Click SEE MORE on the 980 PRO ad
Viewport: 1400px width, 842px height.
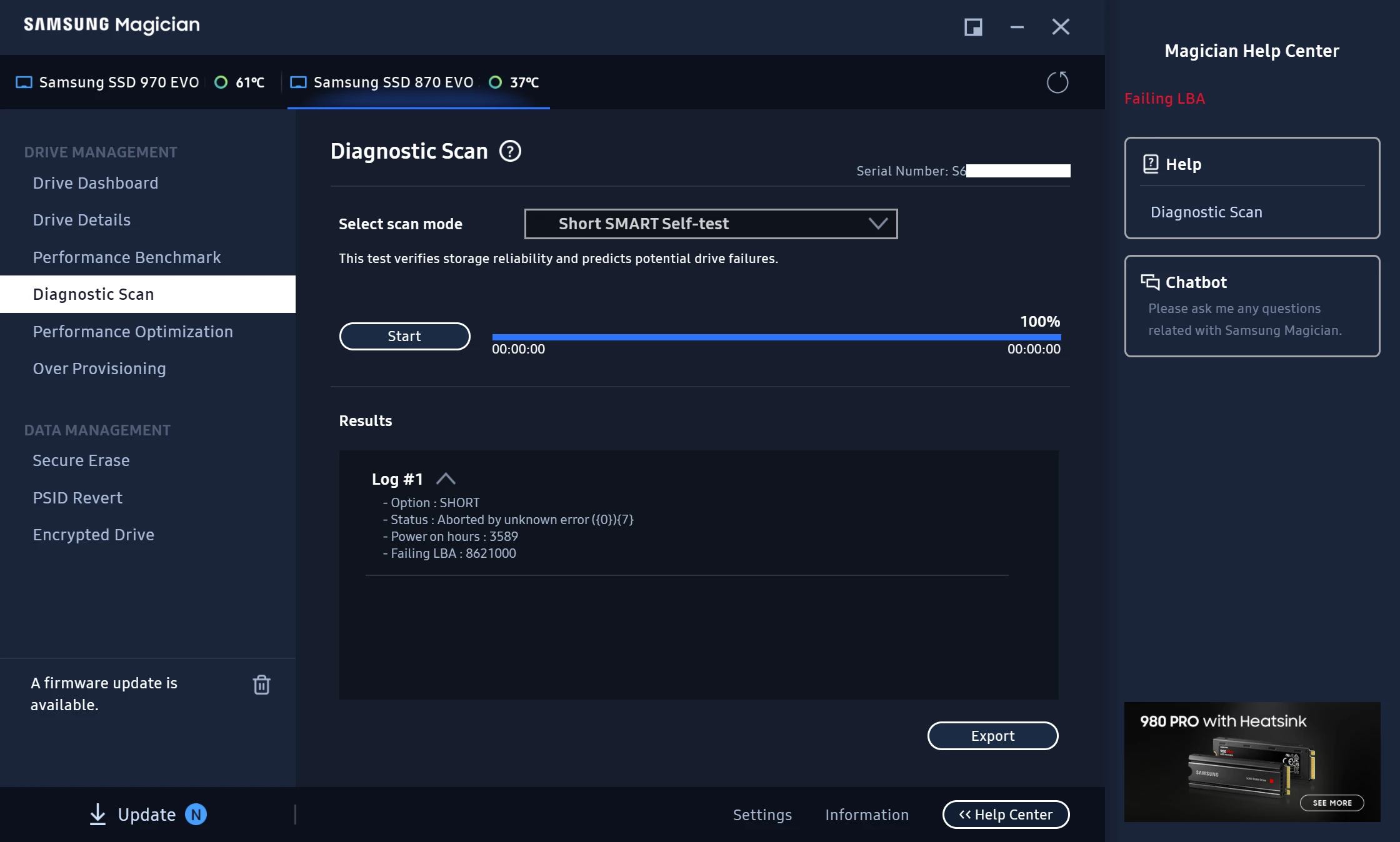(x=1332, y=803)
